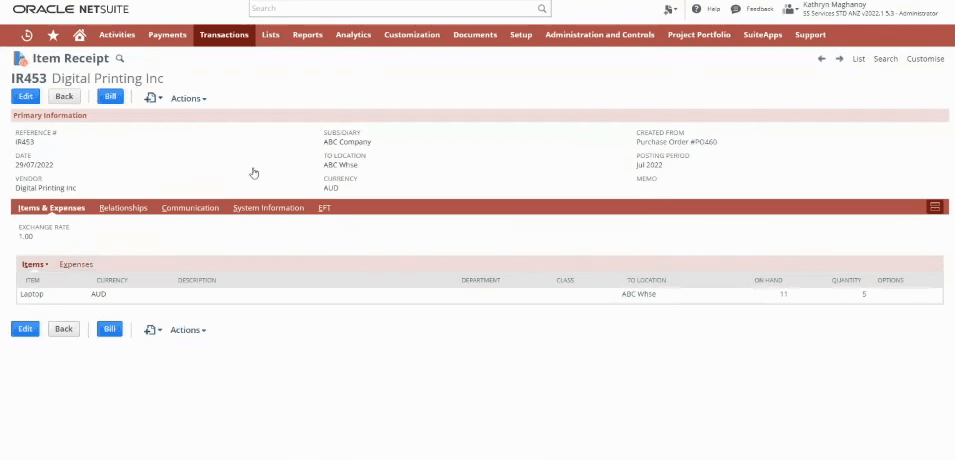Open the List link

coord(858,59)
